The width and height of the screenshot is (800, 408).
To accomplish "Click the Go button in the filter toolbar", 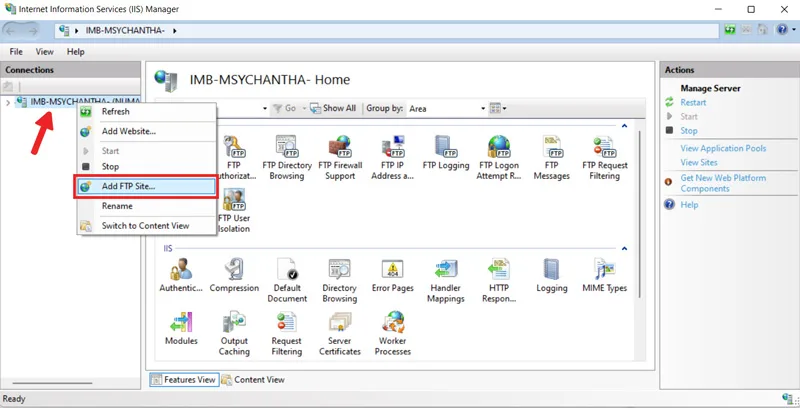I will point(285,108).
